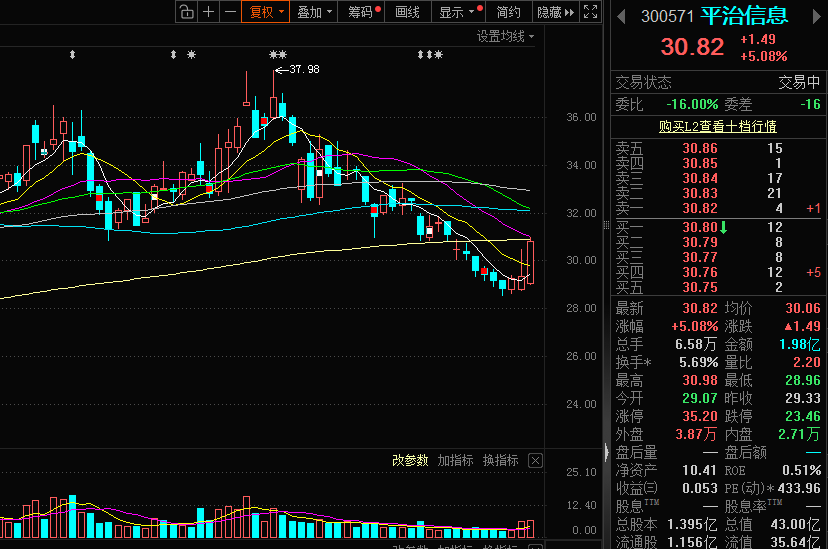
Task: Select the 卖五 ask row at 30.86
Action: (x=718, y=148)
